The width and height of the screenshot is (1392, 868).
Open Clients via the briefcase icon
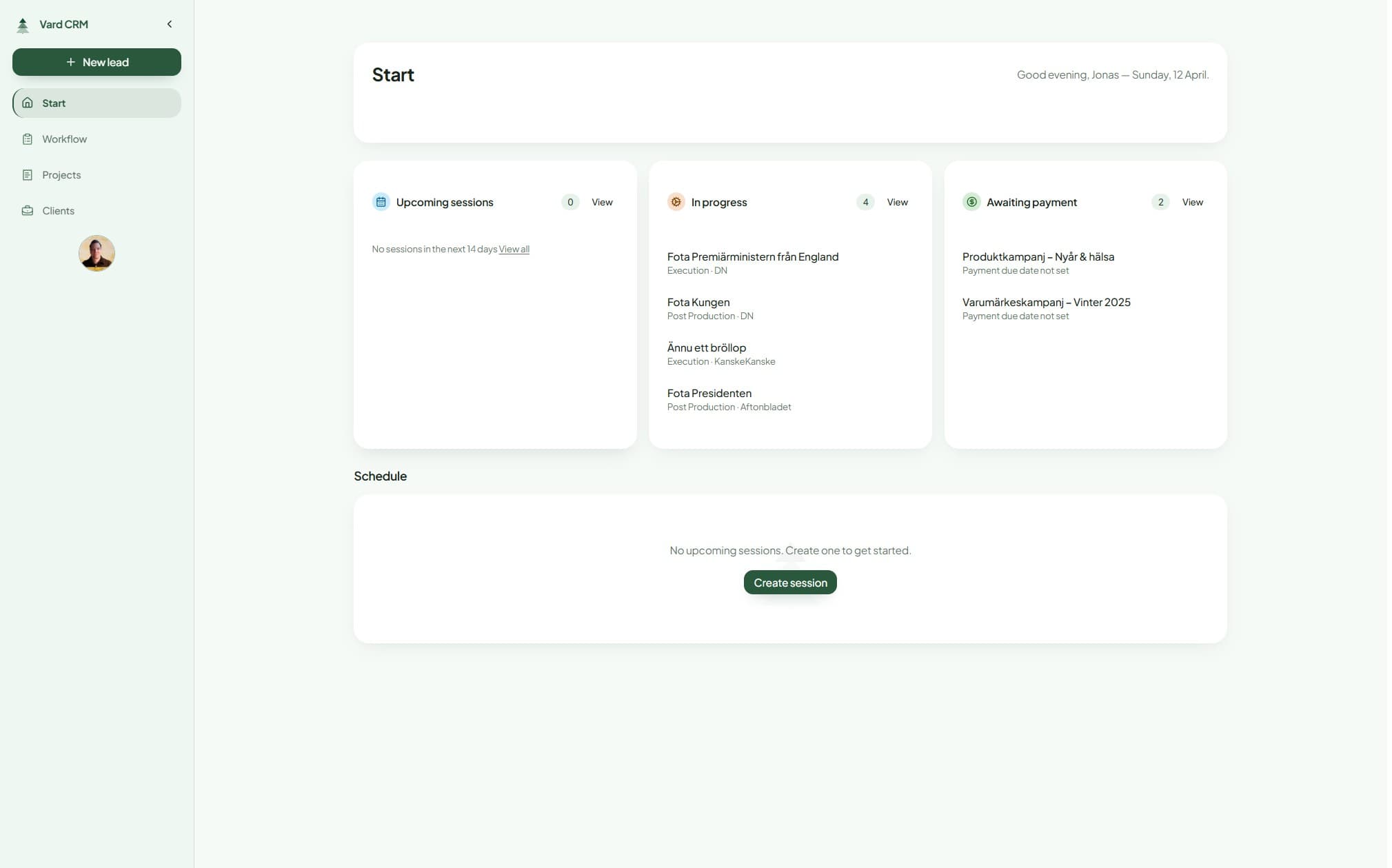pyautogui.click(x=28, y=210)
